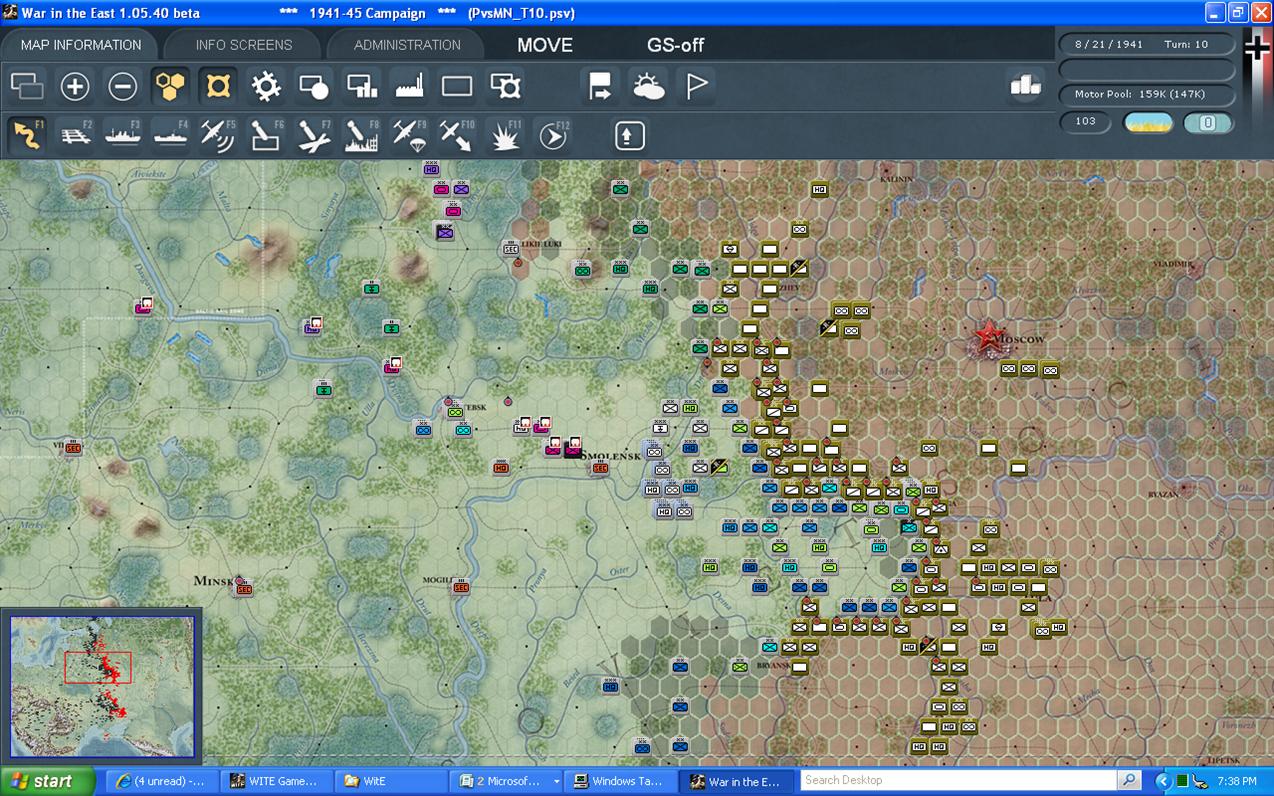Screen dimensions: 1274x796
Task: Click the War in the E... taskbar item
Action: point(737,781)
